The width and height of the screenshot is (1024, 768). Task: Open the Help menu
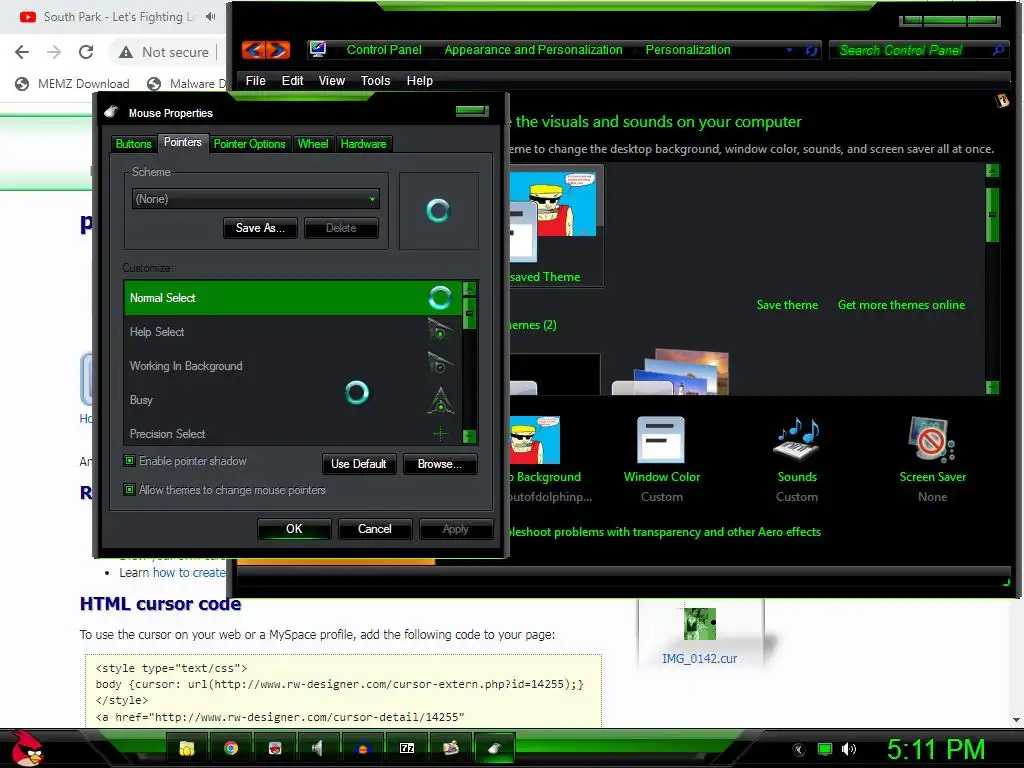point(419,80)
